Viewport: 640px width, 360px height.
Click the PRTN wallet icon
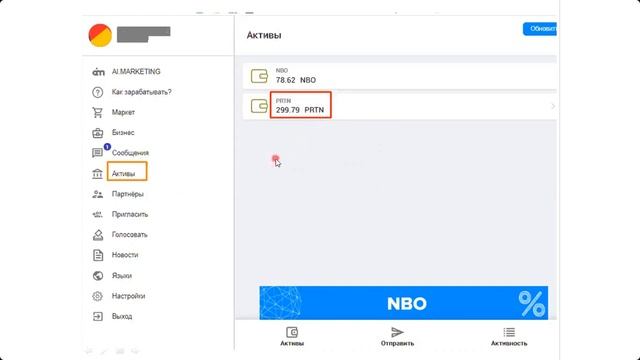[259, 106]
